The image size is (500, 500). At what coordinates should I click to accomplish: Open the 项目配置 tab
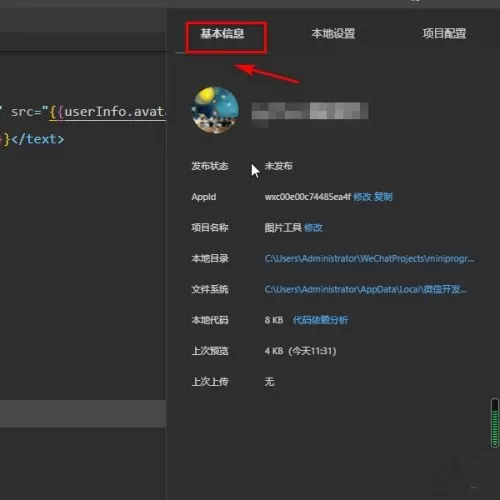[444, 34]
